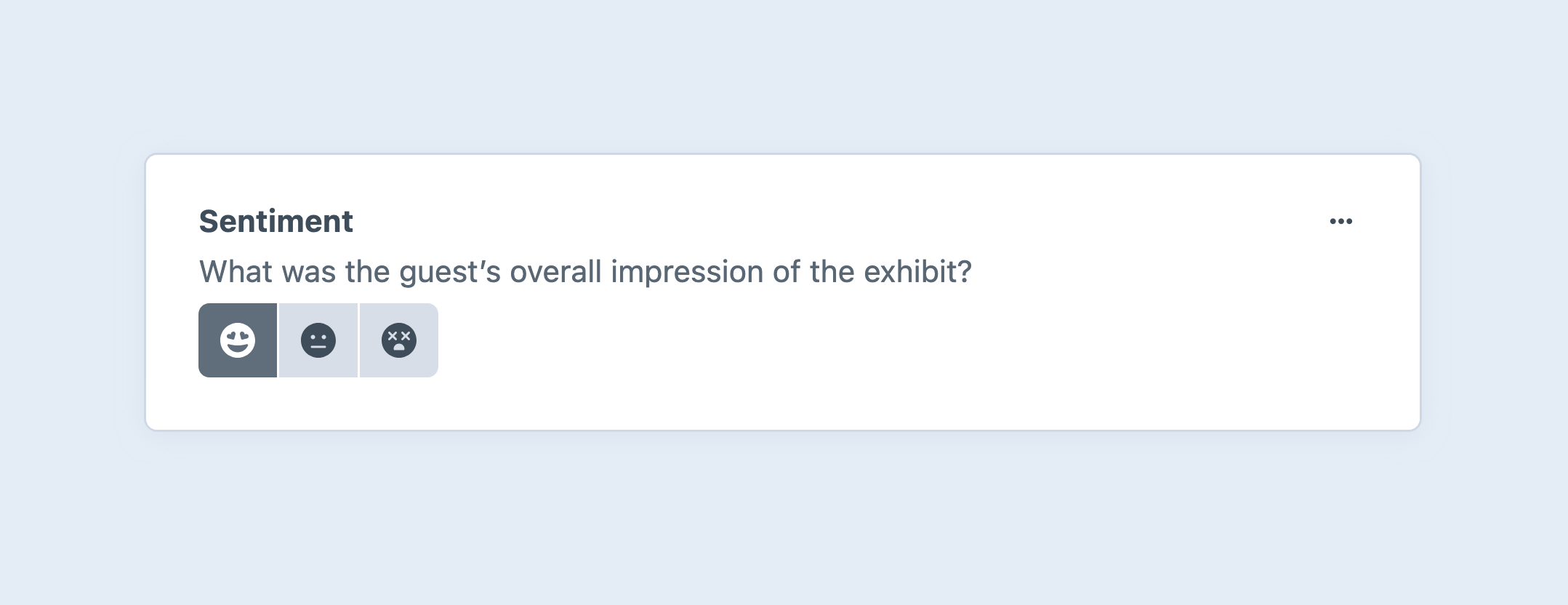Click the word "guest's" in the question
Screen dimensions: 1568x605
click(450, 272)
